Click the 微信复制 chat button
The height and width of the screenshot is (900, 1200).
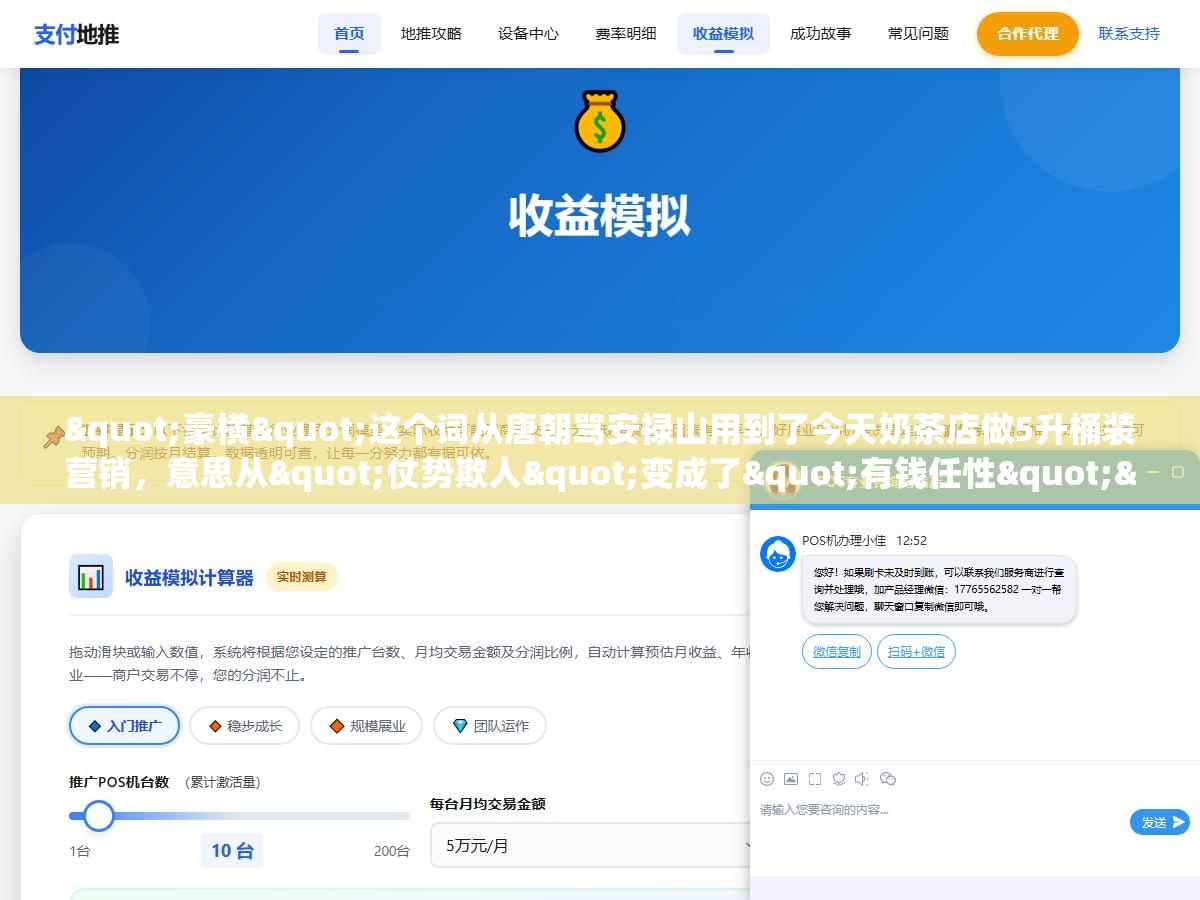click(x=837, y=652)
